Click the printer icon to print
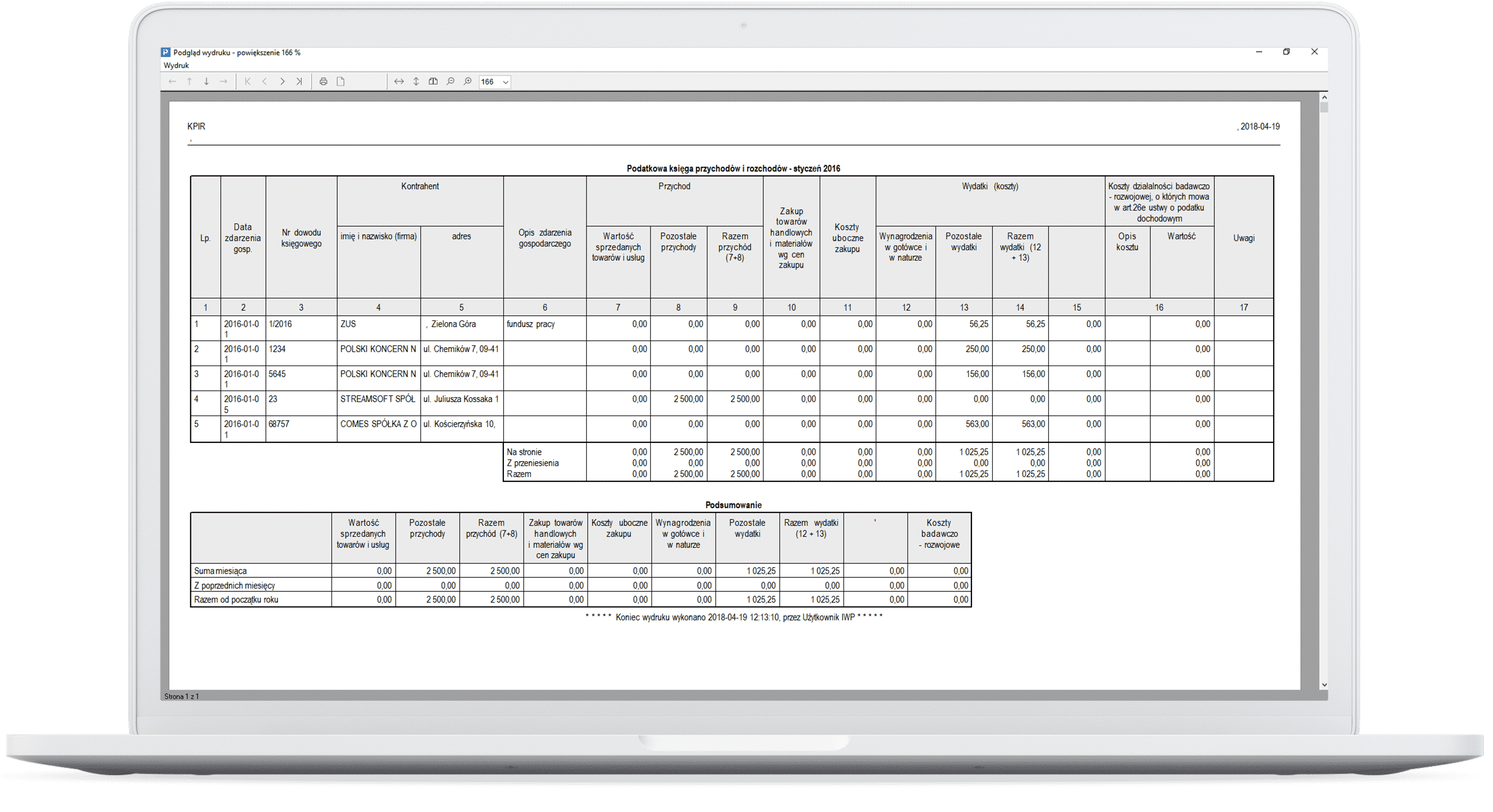Viewport: 1493px width, 812px height. [324, 82]
